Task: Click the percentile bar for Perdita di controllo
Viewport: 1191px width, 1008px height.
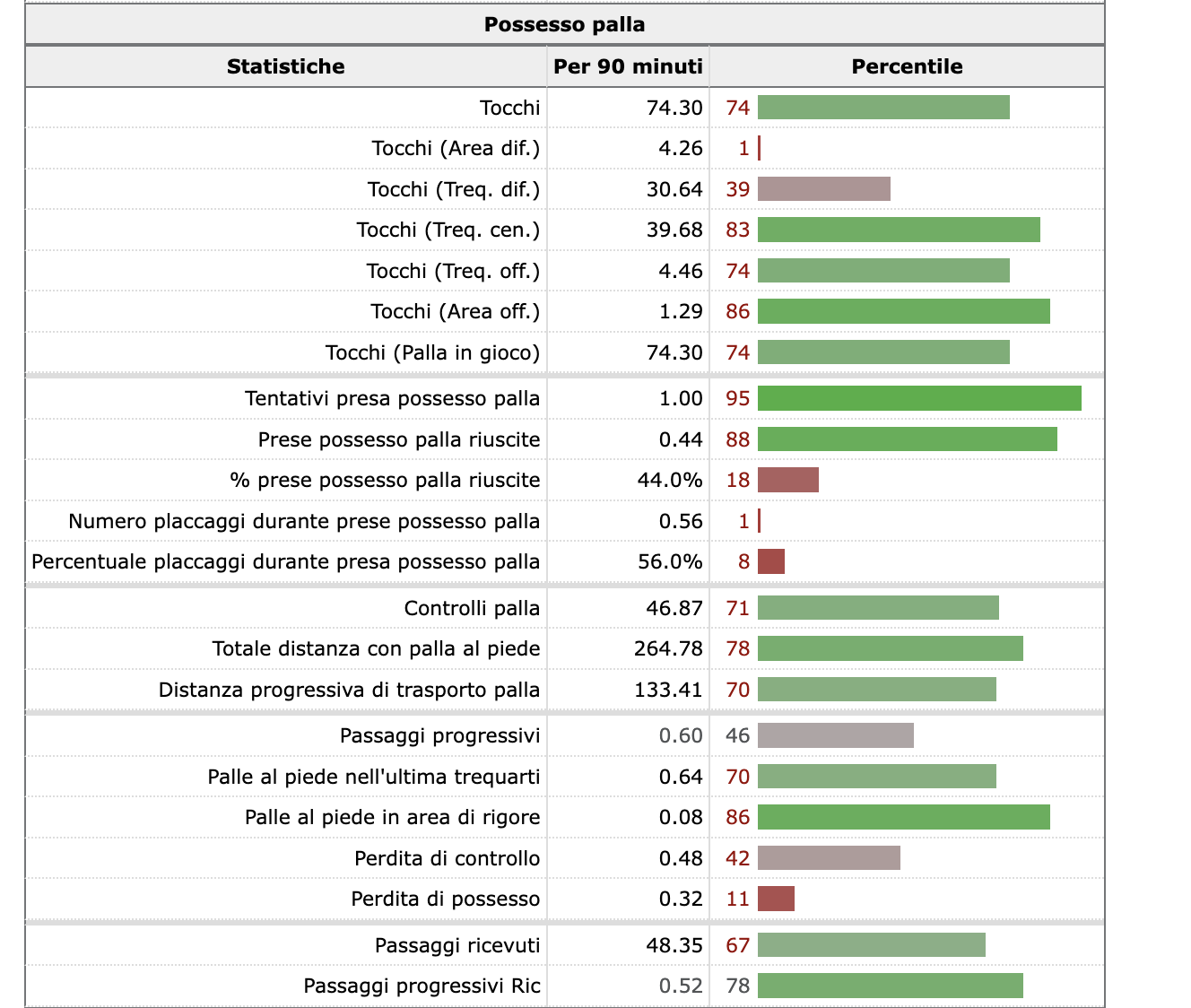Action: (829, 858)
